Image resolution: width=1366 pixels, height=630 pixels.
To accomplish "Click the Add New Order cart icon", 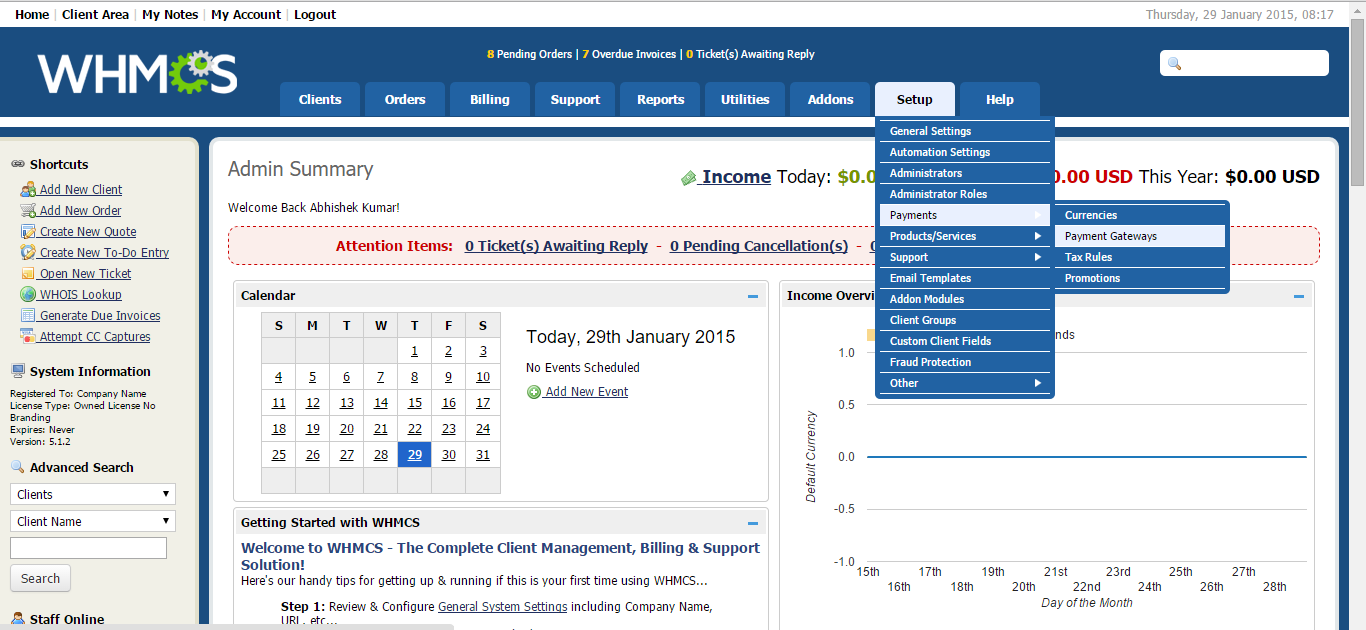I will pyautogui.click(x=28, y=210).
